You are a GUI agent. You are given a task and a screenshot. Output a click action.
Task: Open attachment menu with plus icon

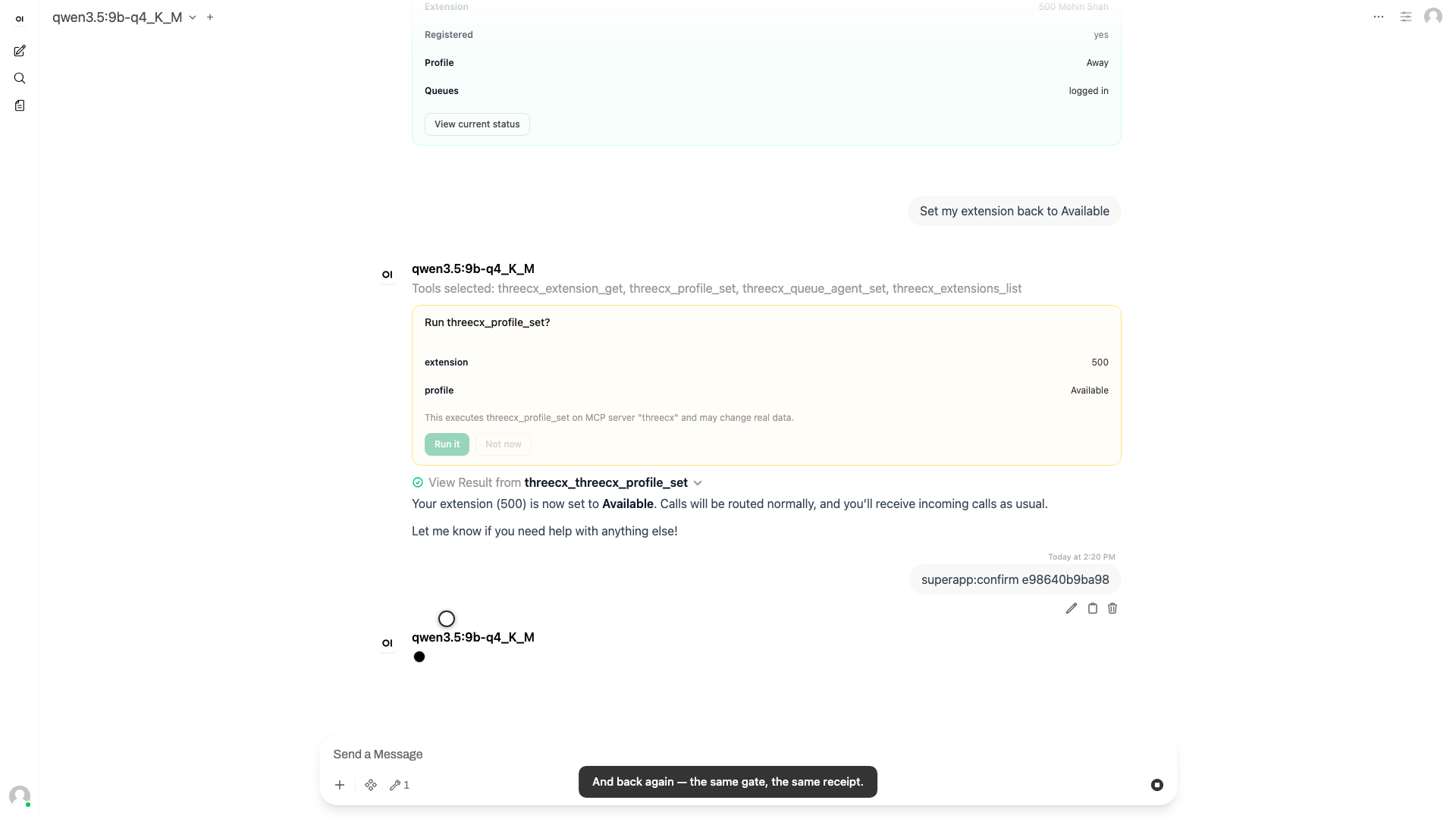(x=340, y=785)
